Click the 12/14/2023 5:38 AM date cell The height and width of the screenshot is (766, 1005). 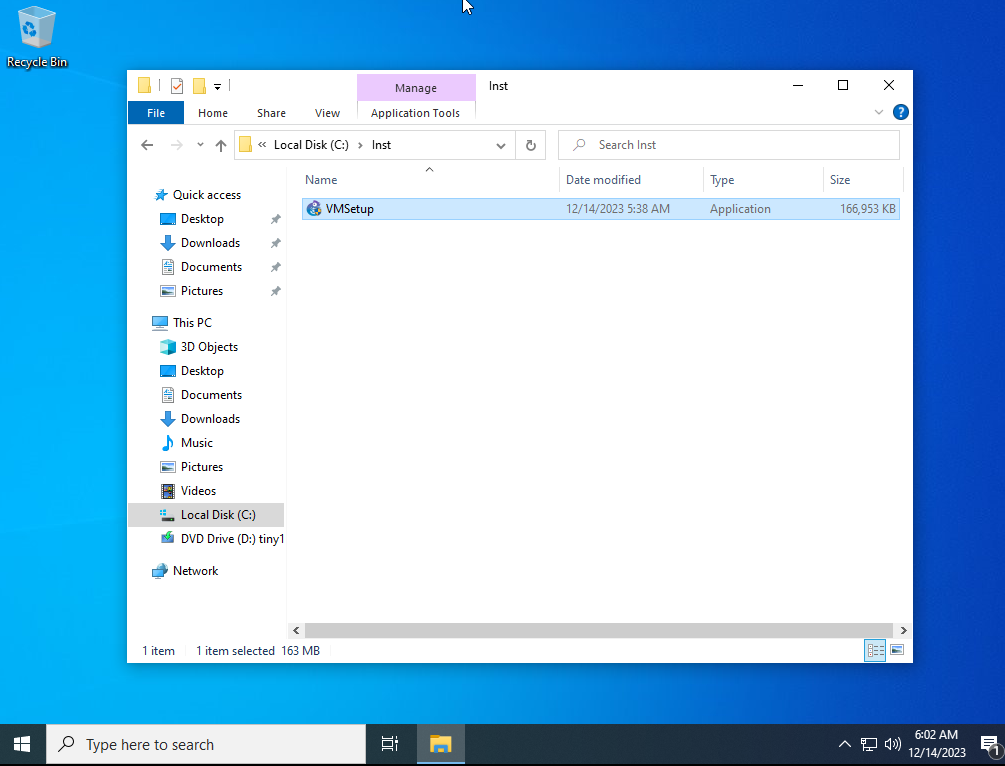pyautogui.click(x=618, y=209)
